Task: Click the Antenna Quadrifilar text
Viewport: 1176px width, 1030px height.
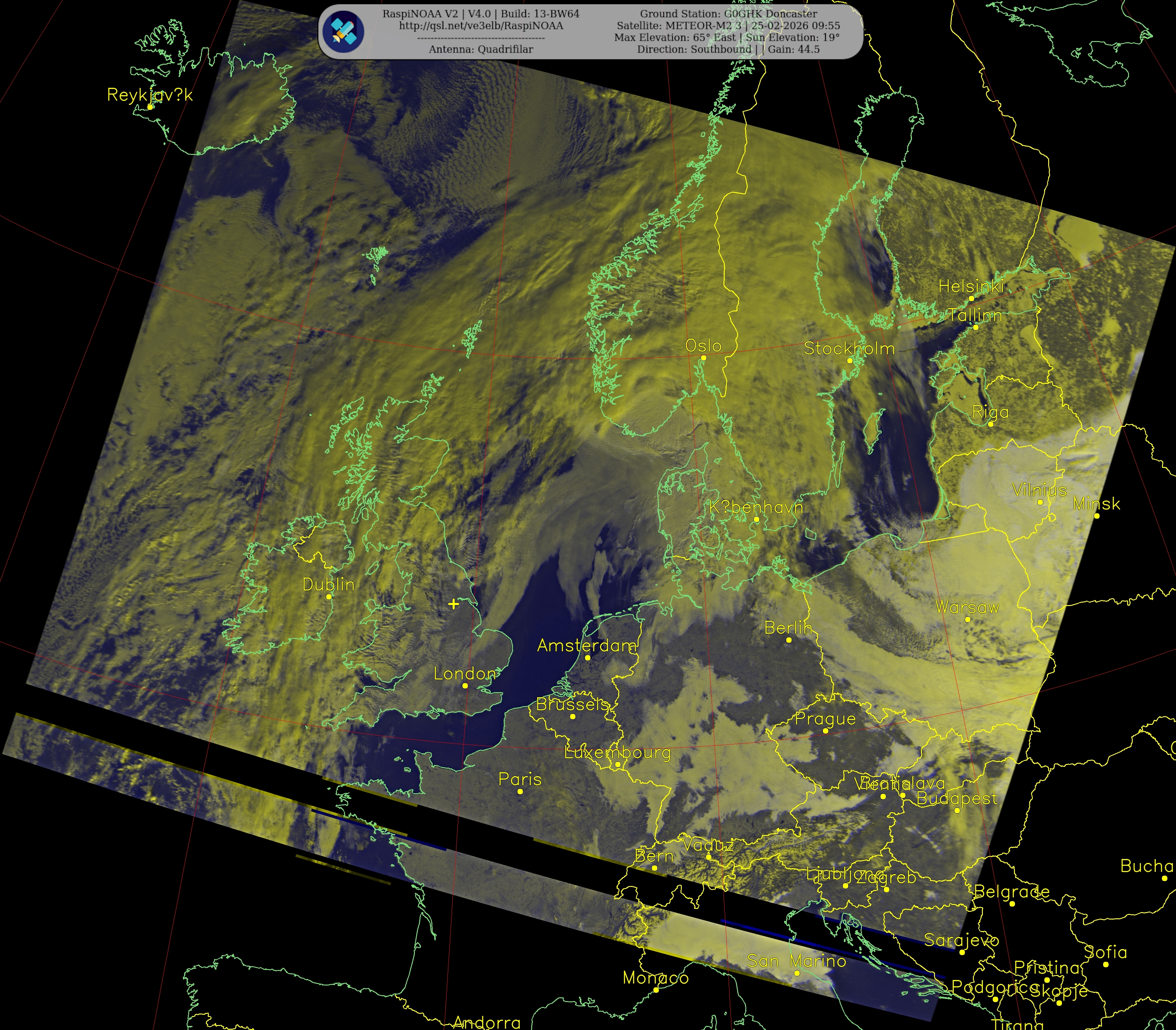Action: point(481,49)
